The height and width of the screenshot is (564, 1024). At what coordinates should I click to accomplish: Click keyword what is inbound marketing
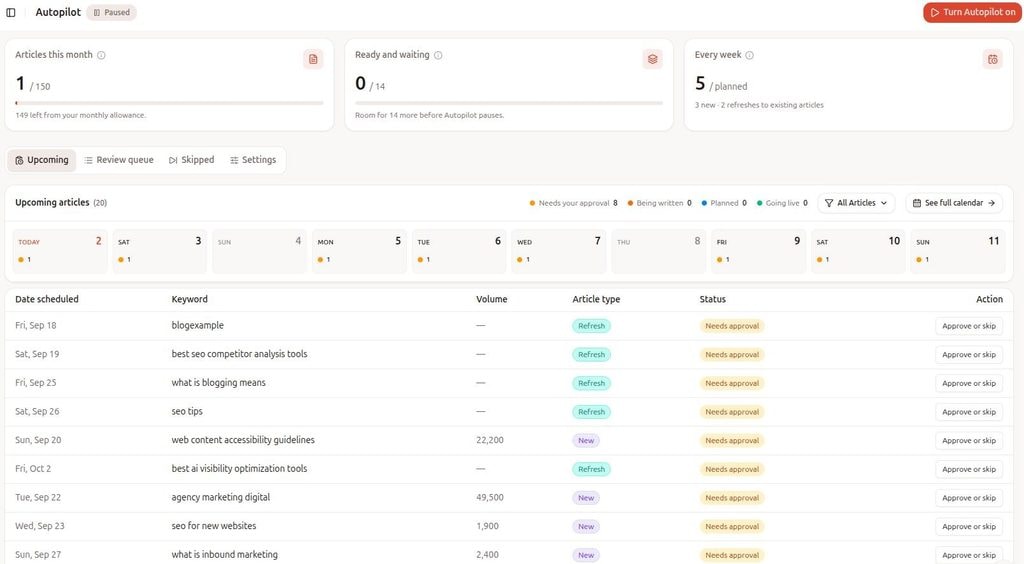click(225, 555)
